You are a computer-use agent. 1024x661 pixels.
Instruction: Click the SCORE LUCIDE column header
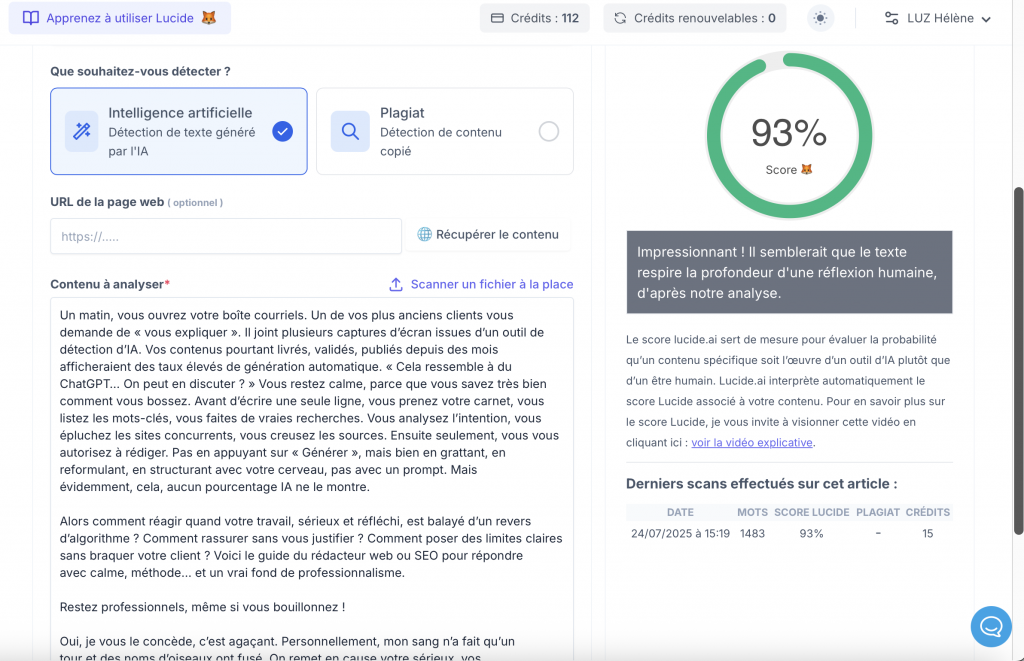point(812,512)
